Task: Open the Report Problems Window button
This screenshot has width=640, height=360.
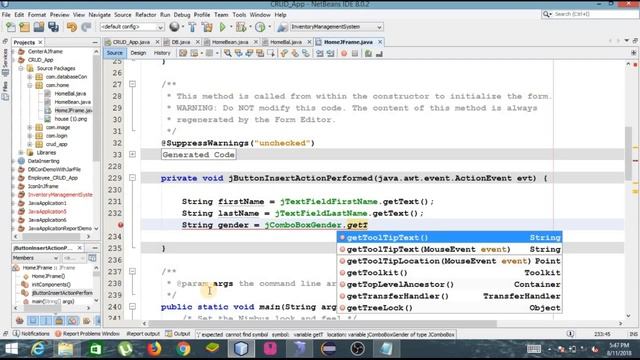Action: point(87,334)
